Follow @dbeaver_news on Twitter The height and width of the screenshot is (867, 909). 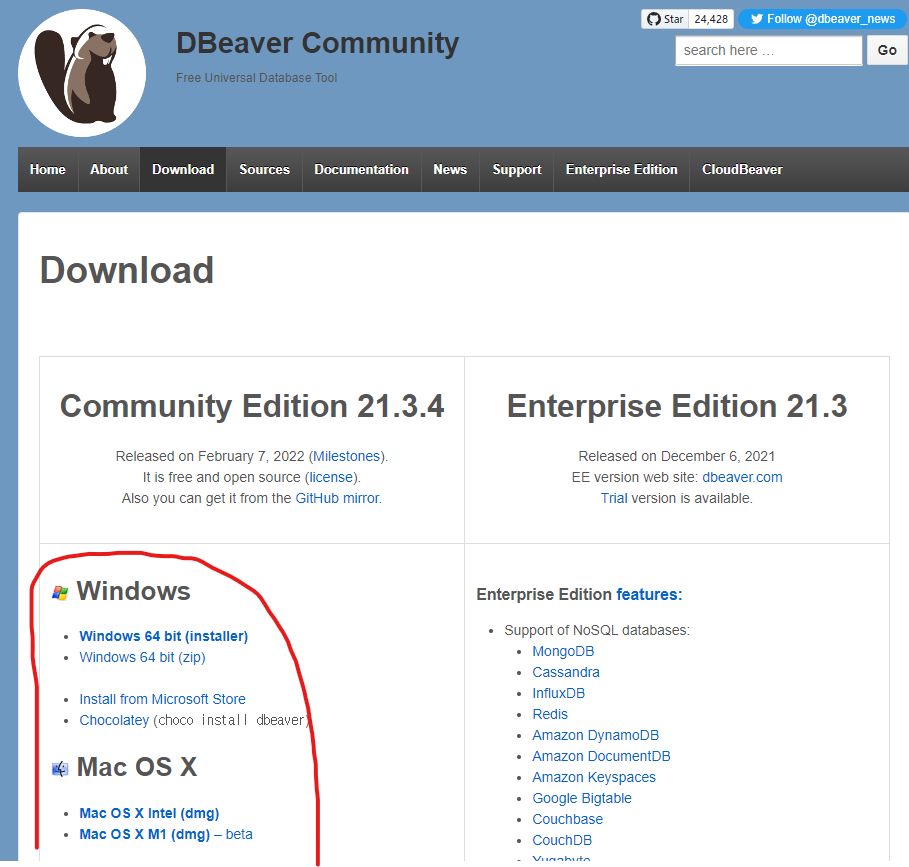pyautogui.click(x=822, y=19)
